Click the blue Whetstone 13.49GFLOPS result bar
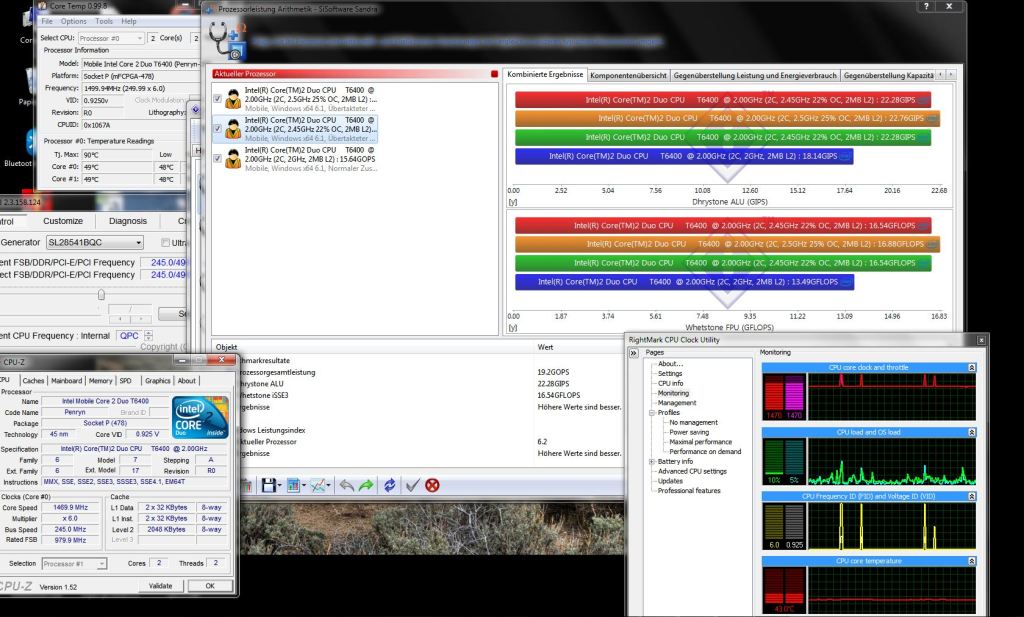Screen dimensions: 1024x617 (x=684, y=282)
